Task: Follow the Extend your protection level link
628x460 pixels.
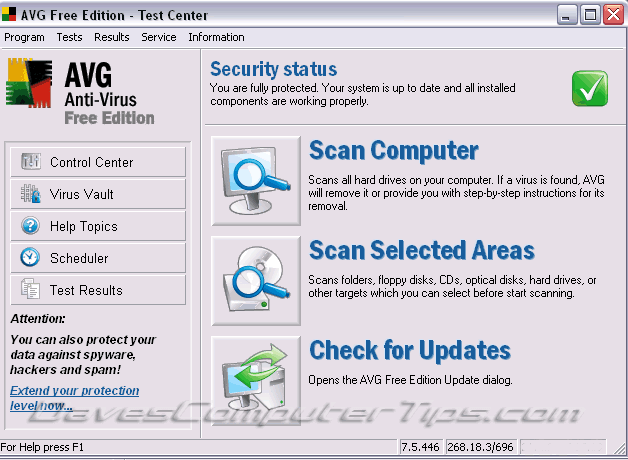Action: (x=74, y=398)
